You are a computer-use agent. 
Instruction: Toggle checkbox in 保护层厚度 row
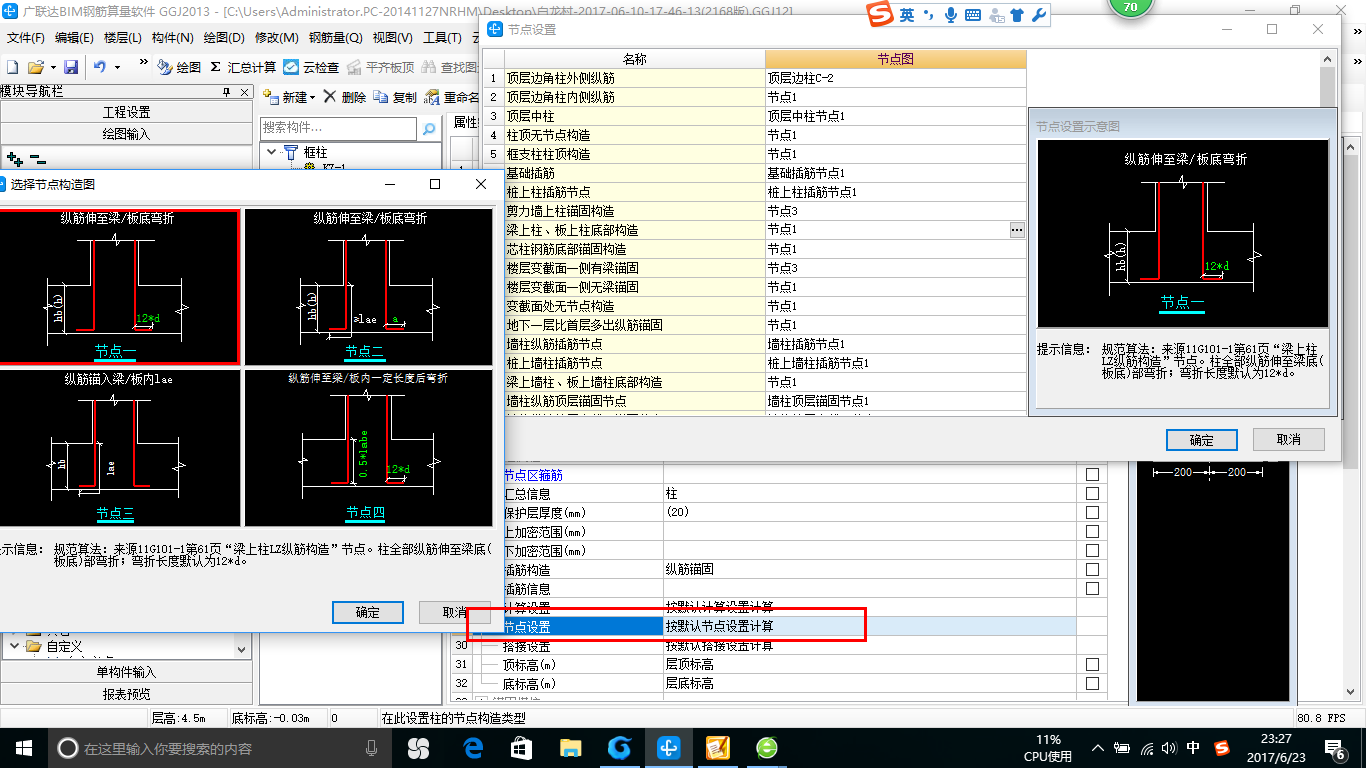[1092, 512]
